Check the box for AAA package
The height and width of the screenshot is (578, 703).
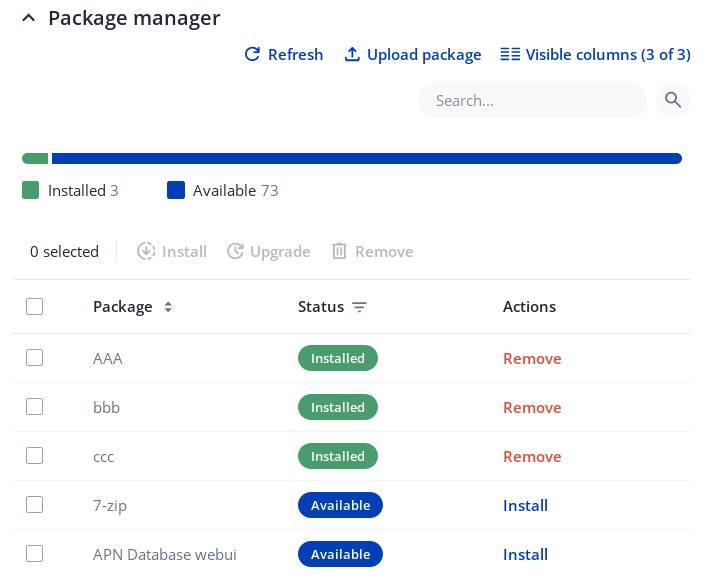[x=35, y=358]
